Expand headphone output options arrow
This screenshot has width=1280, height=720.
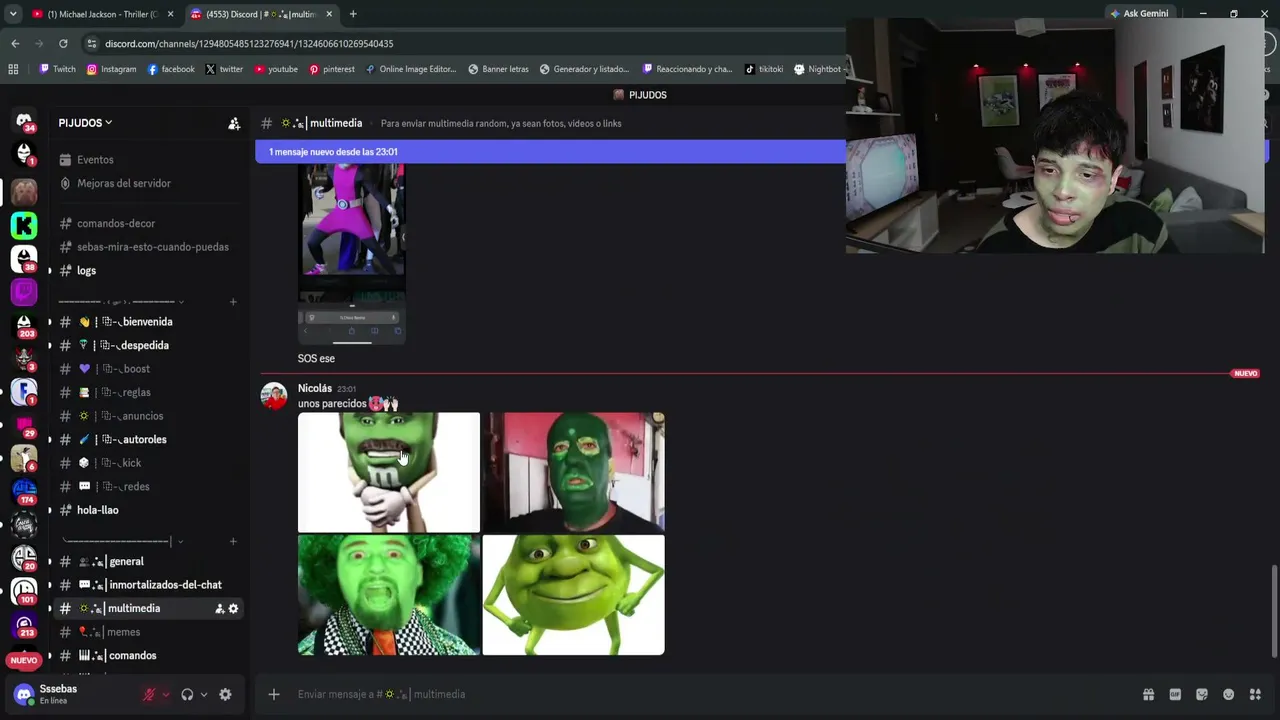point(203,694)
